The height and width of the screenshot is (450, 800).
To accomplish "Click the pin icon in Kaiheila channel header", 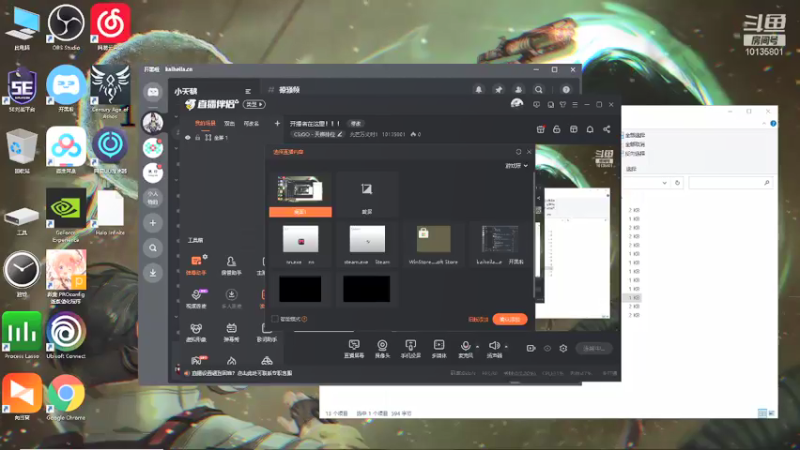I will click(x=498, y=89).
